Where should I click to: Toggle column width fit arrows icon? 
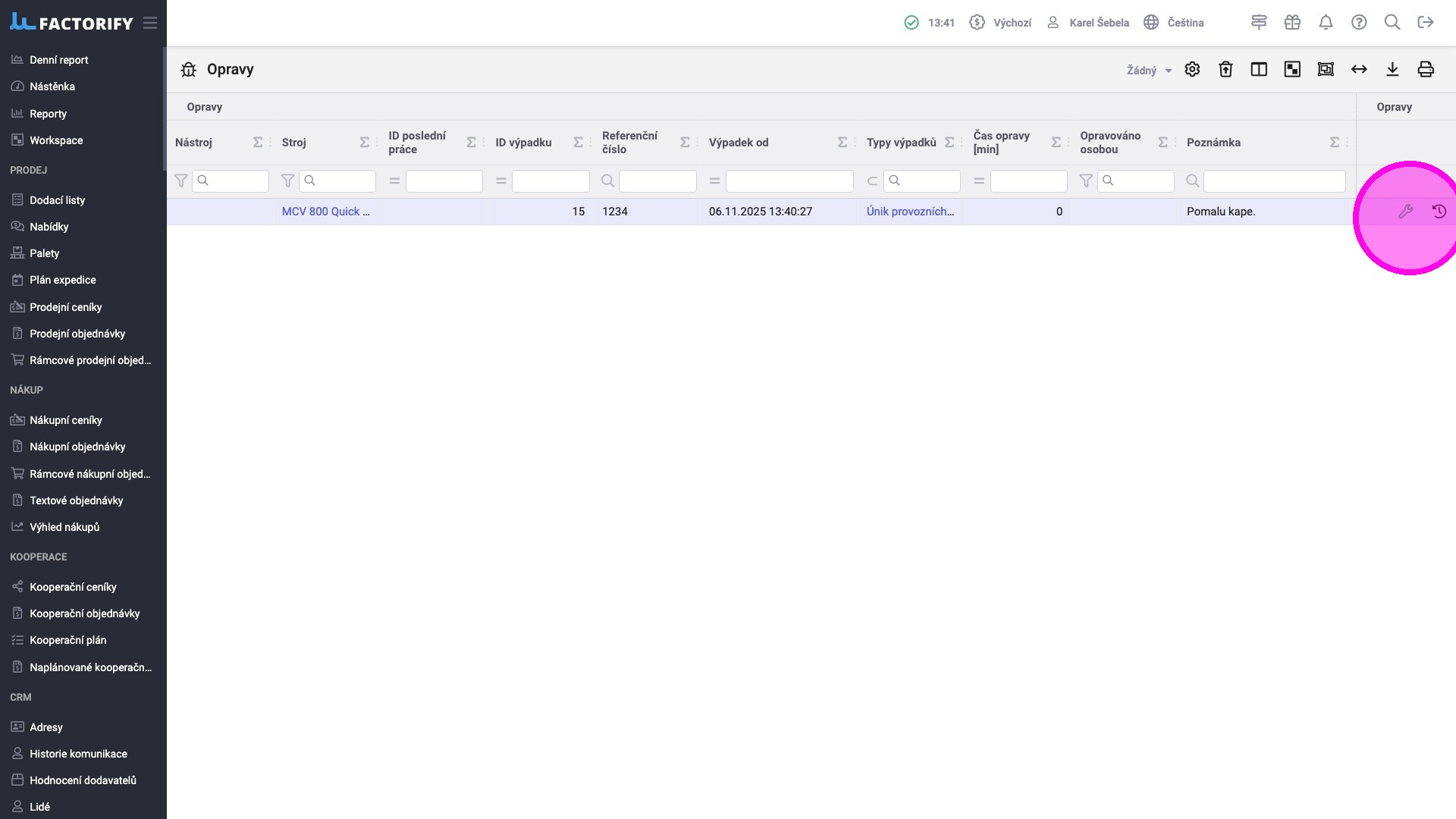1359,70
